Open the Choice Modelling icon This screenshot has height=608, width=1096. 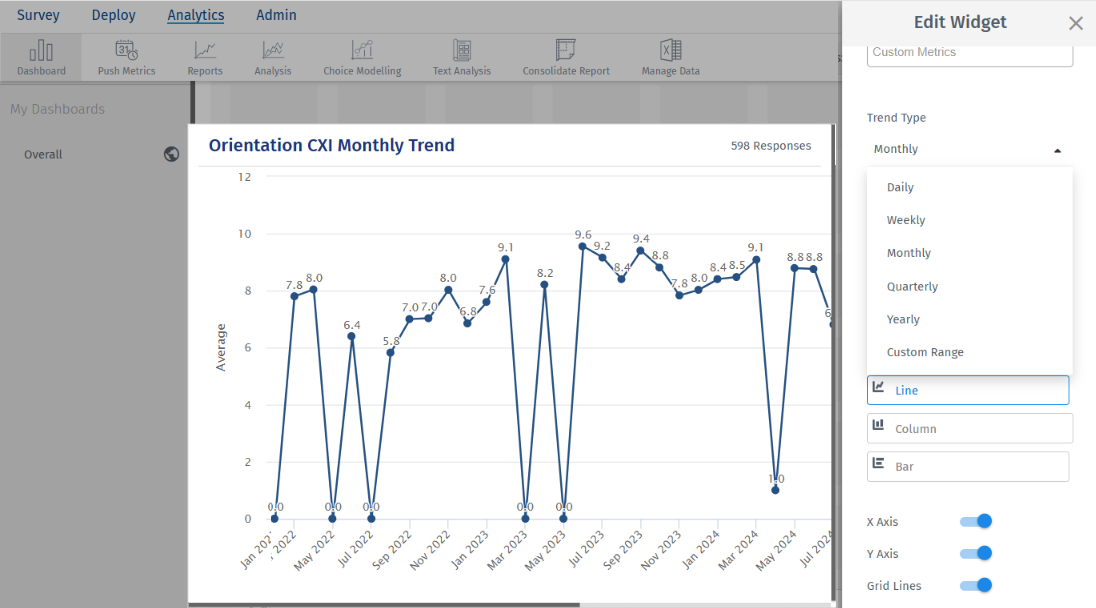362,51
